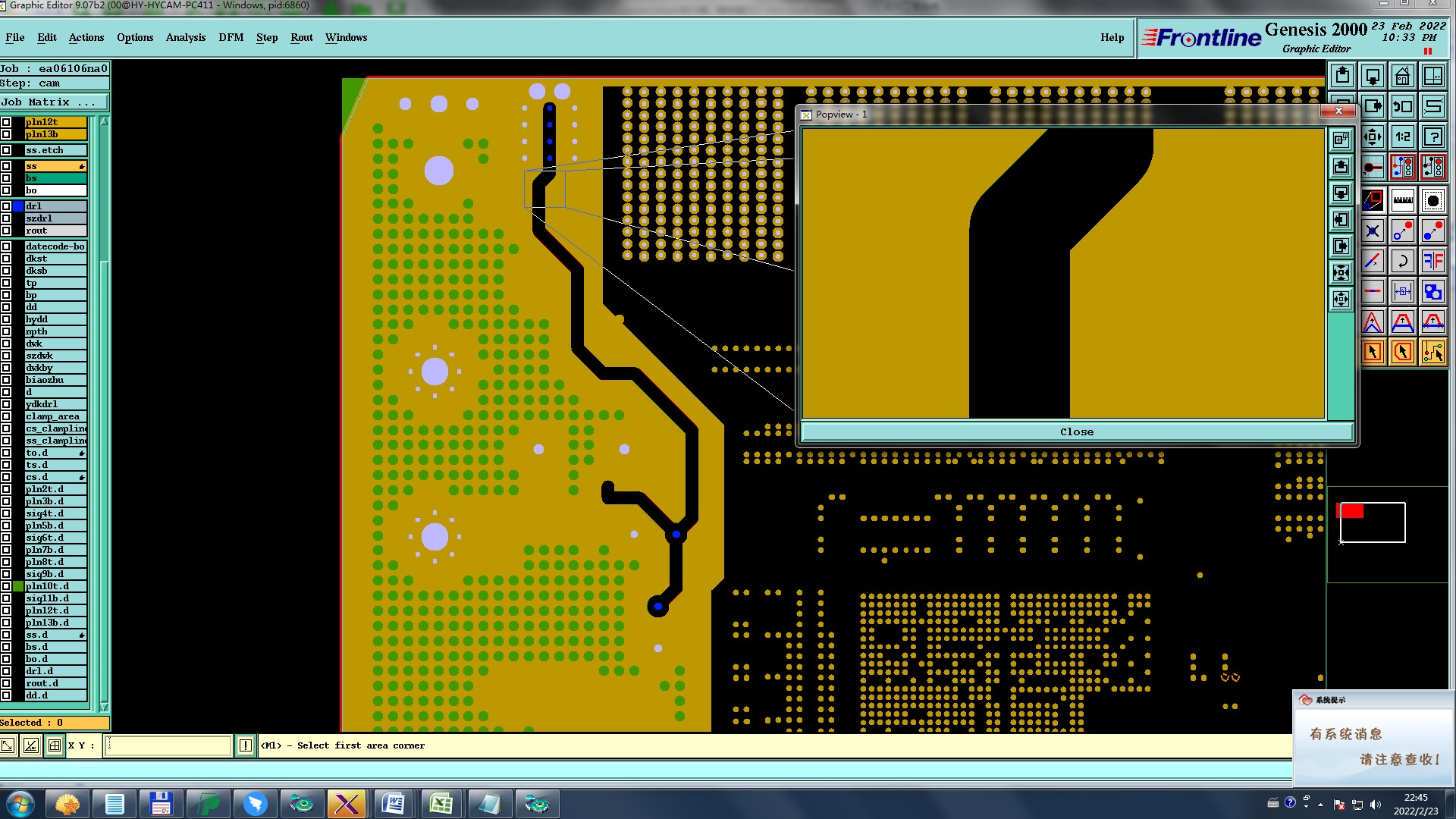Image resolution: width=1456 pixels, height=819 pixels.
Task: Select the 1:2 zoom icon
Action: pos(1402,137)
